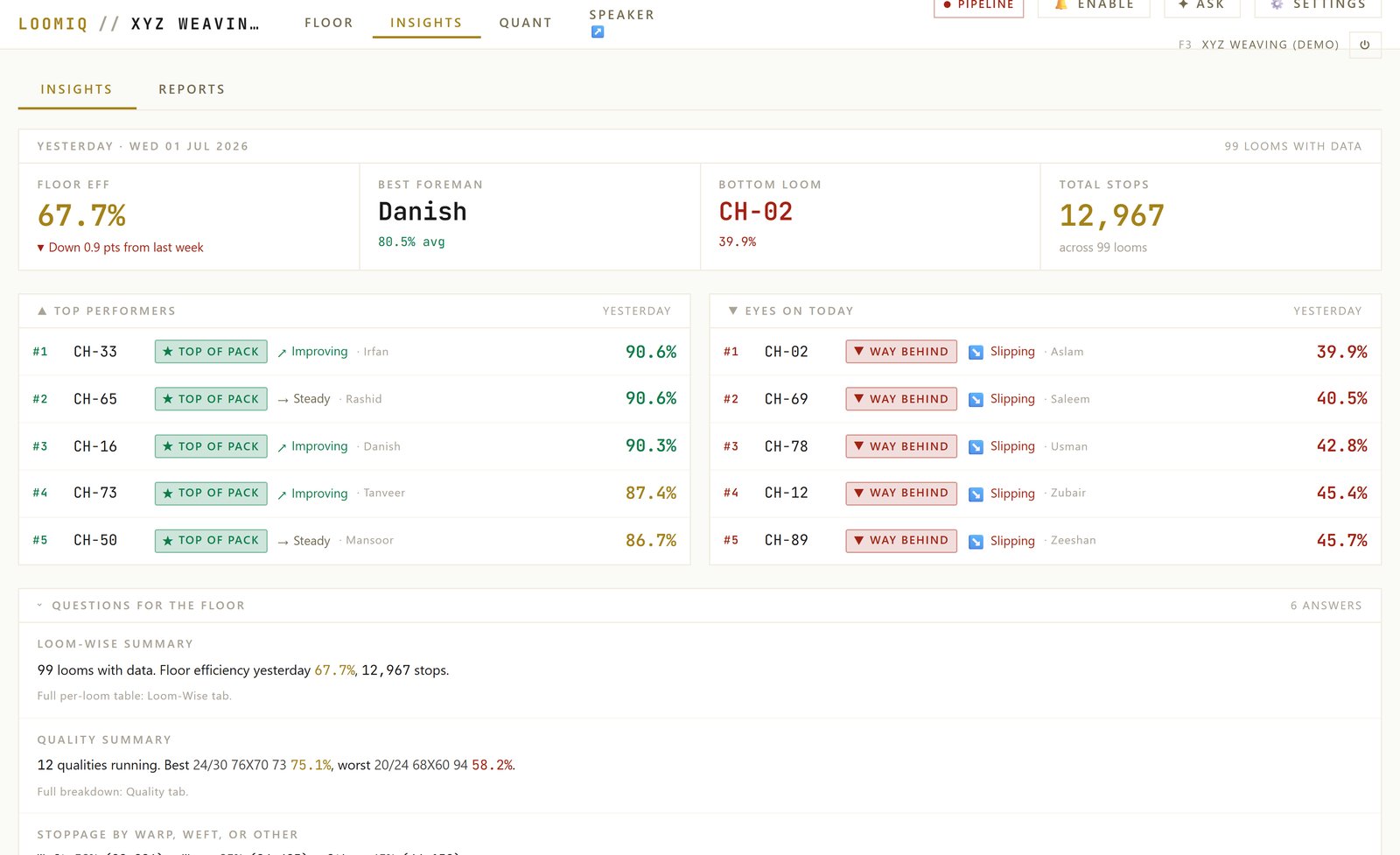Click Improving arrow icon for CH-33
The width and height of the screenshot is (1400, 855).
click(x=283, y=353)
